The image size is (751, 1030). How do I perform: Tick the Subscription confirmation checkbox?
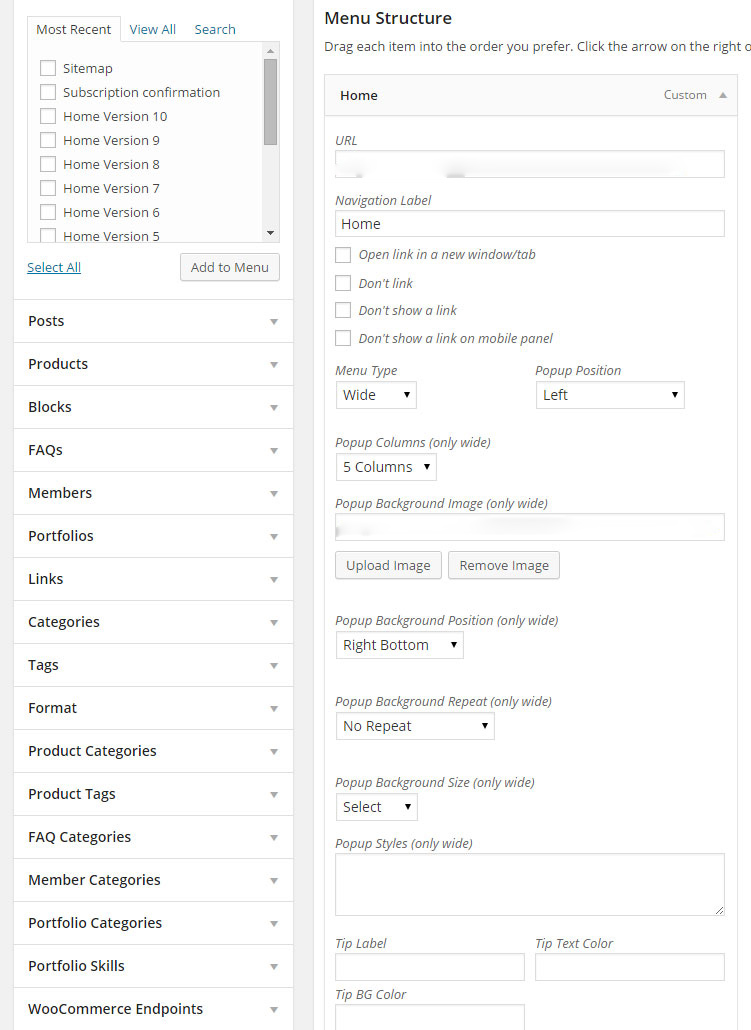(x=48, y=92)
